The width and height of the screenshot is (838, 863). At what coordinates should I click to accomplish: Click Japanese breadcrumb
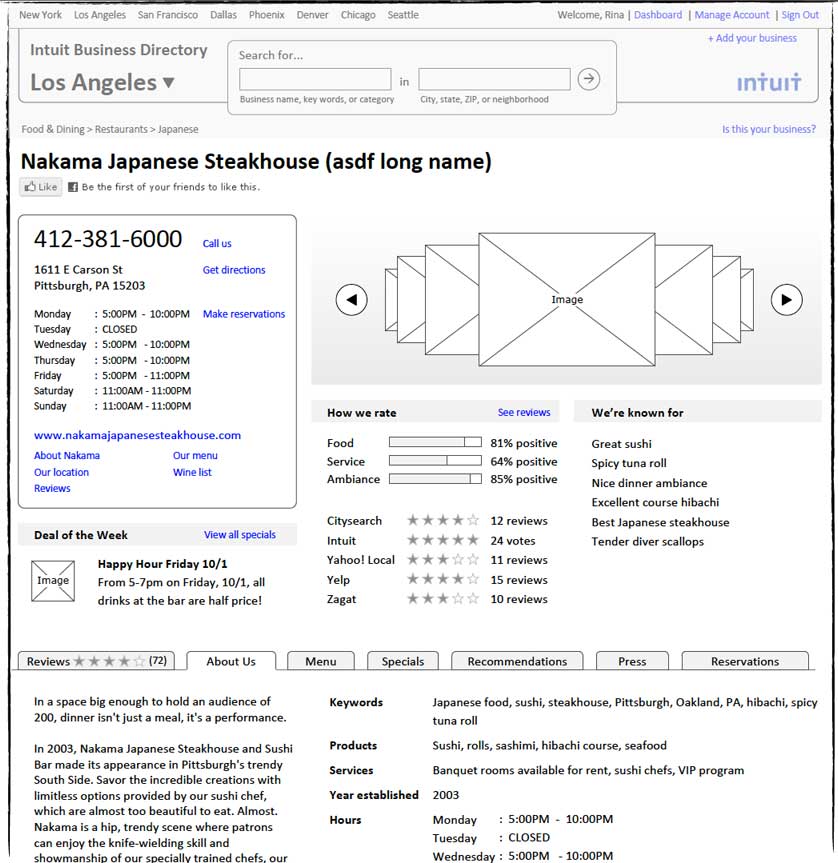178,129
